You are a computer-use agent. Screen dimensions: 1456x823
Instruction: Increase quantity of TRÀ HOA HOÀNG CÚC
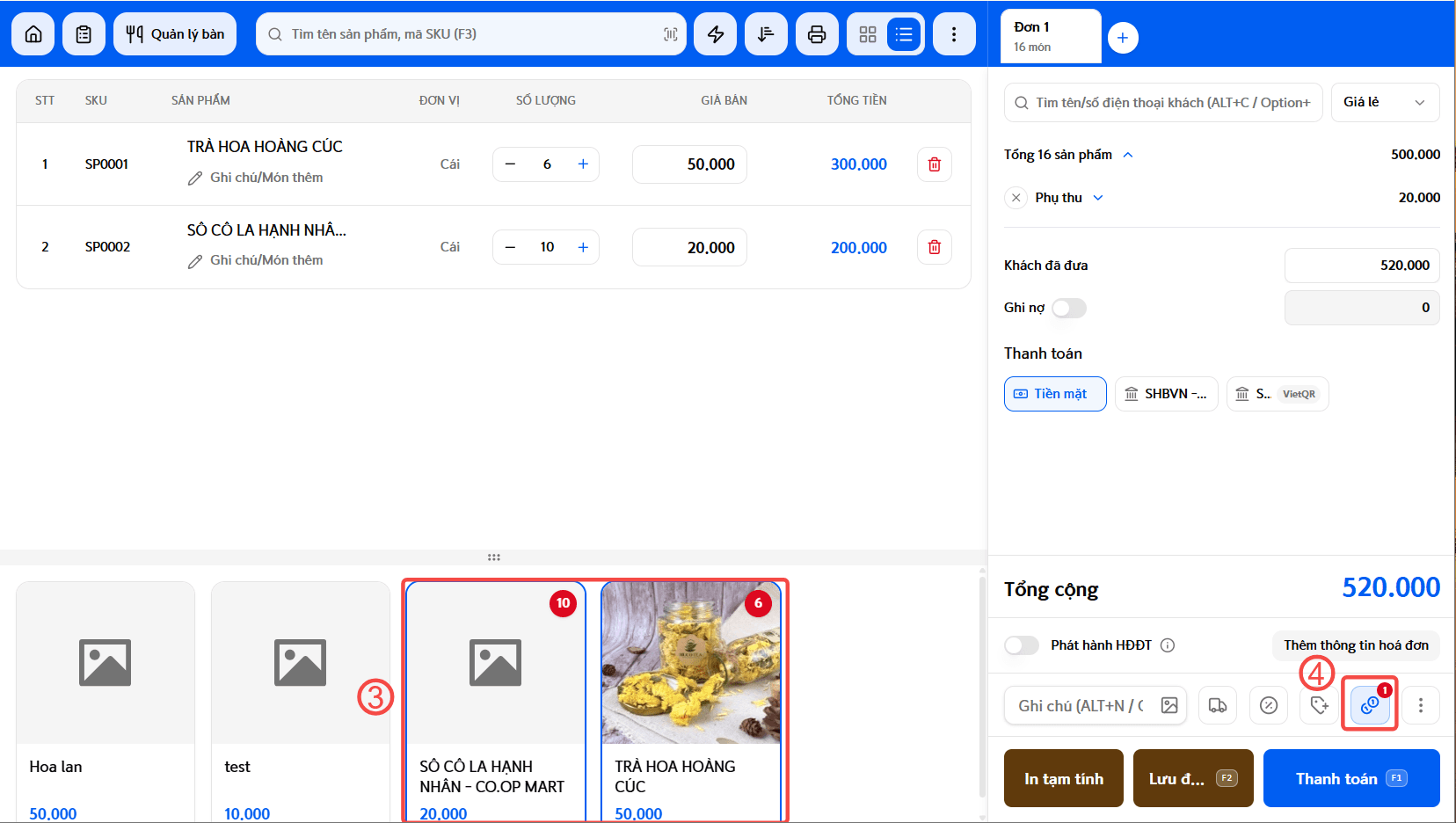point(583,164)
